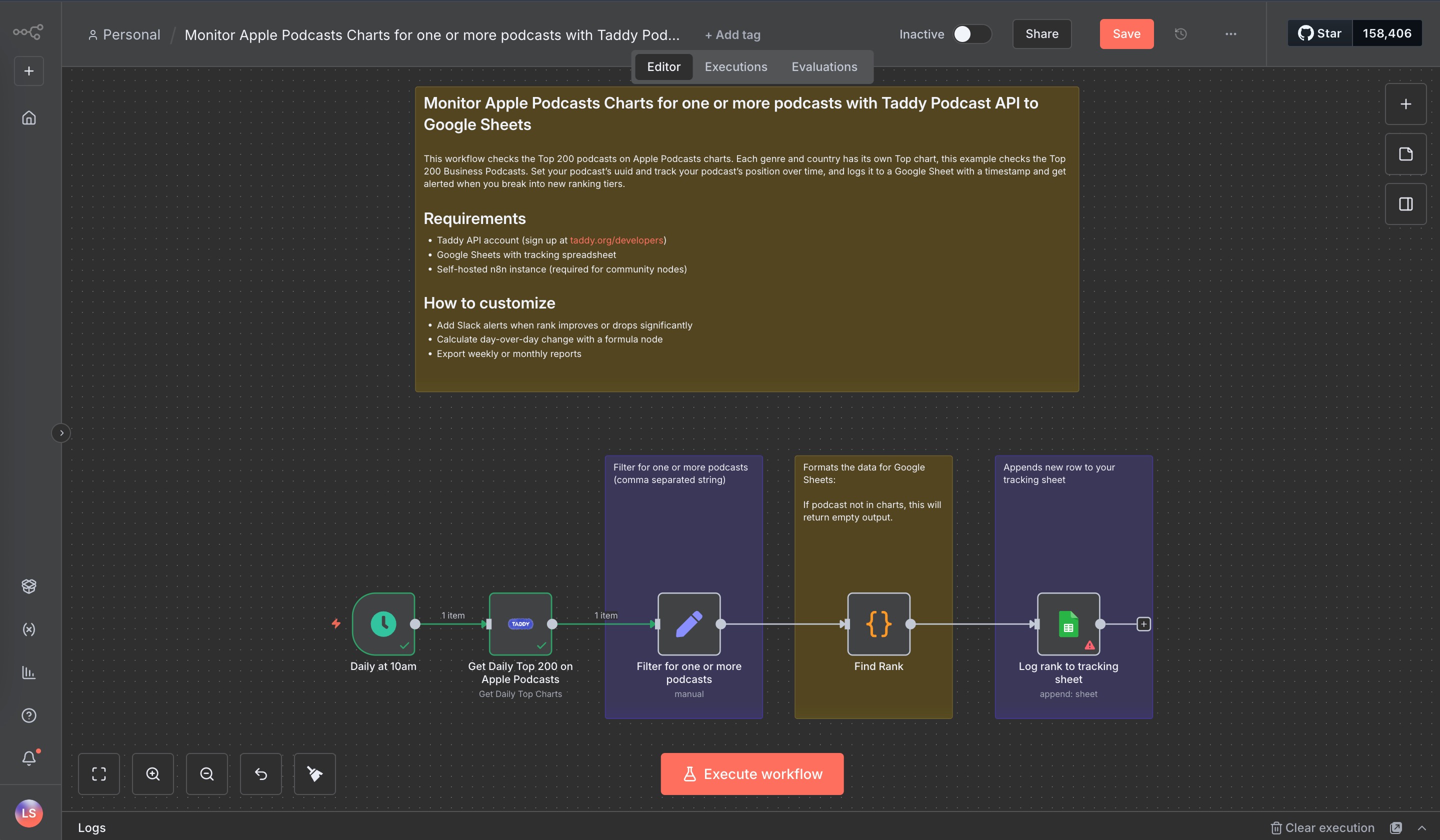1440x840 pixels.
Task: Expand the left navigation panel chevron
Action: pyautogui.click(x=61, y=432)
